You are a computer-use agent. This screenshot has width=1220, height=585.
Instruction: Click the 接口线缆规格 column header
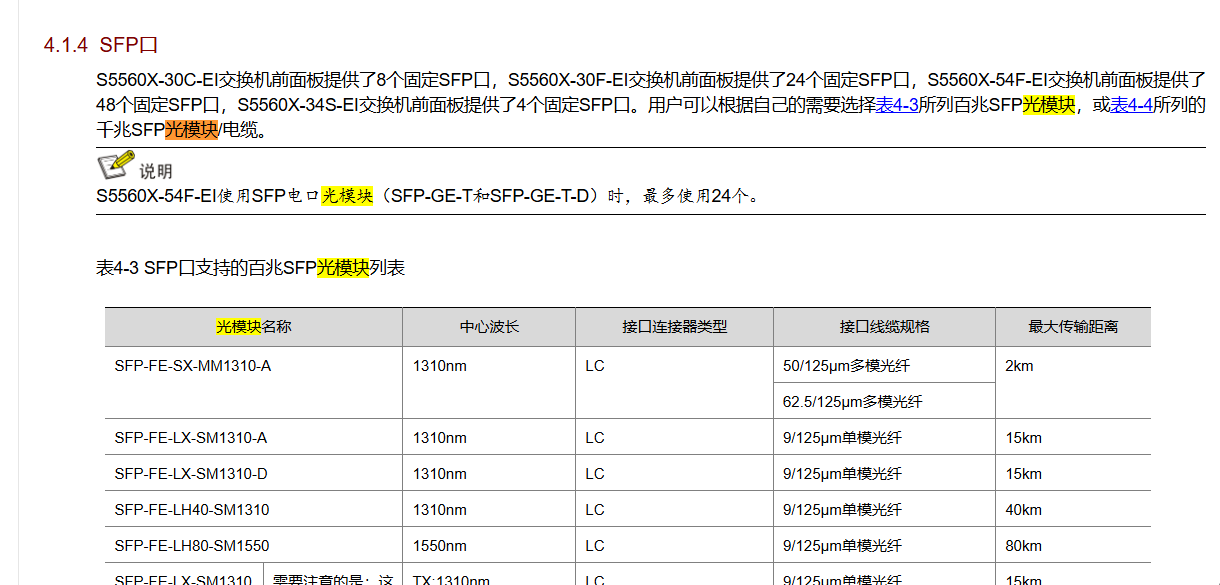pos(885,327)
